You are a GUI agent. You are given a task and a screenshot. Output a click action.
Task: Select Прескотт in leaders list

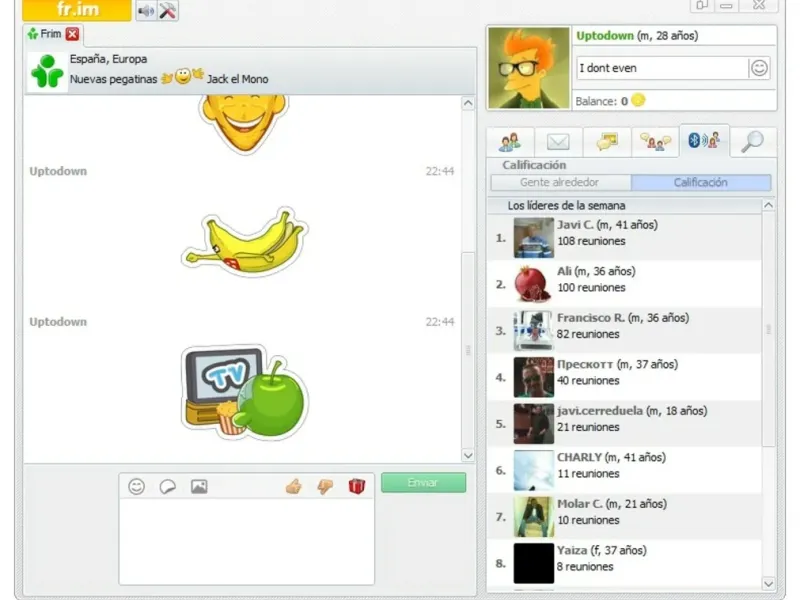point(624,377)
